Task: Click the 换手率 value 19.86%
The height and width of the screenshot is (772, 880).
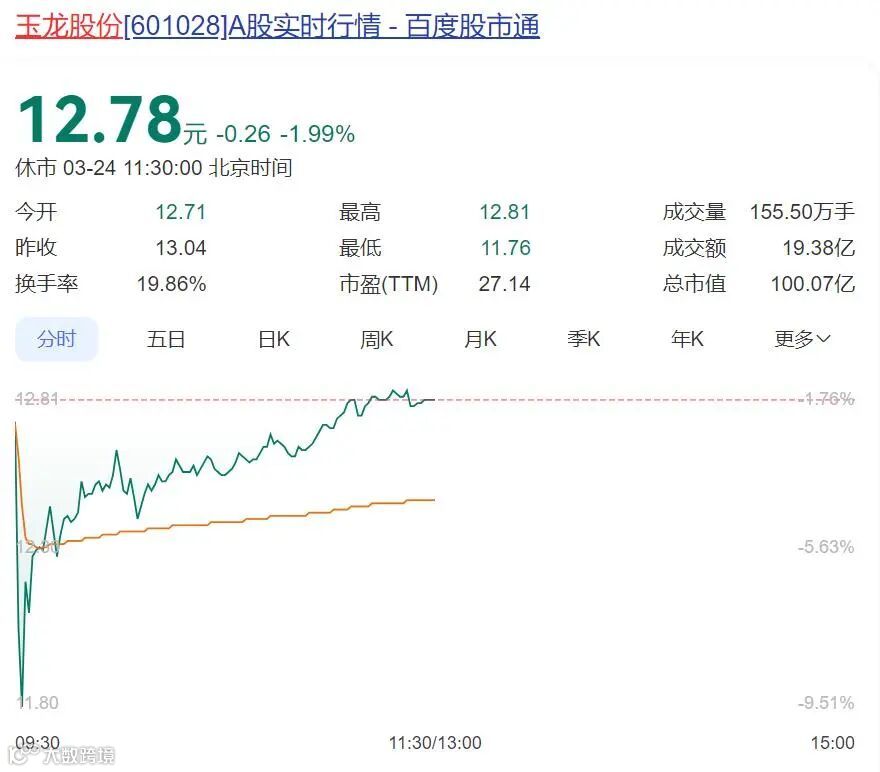Action: (172, 284)
